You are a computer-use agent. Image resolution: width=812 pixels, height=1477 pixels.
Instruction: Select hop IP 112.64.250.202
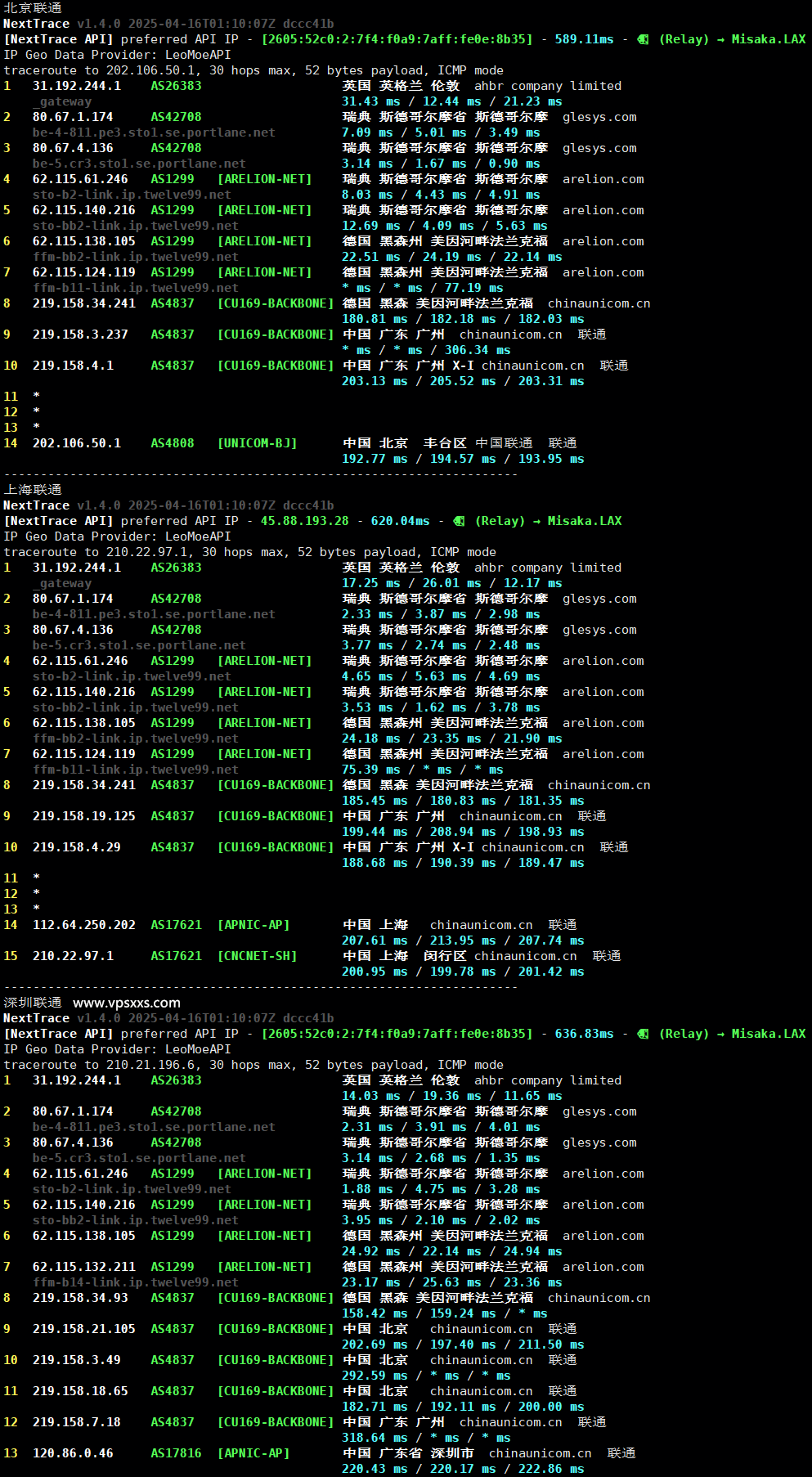(x=84, y=925)
